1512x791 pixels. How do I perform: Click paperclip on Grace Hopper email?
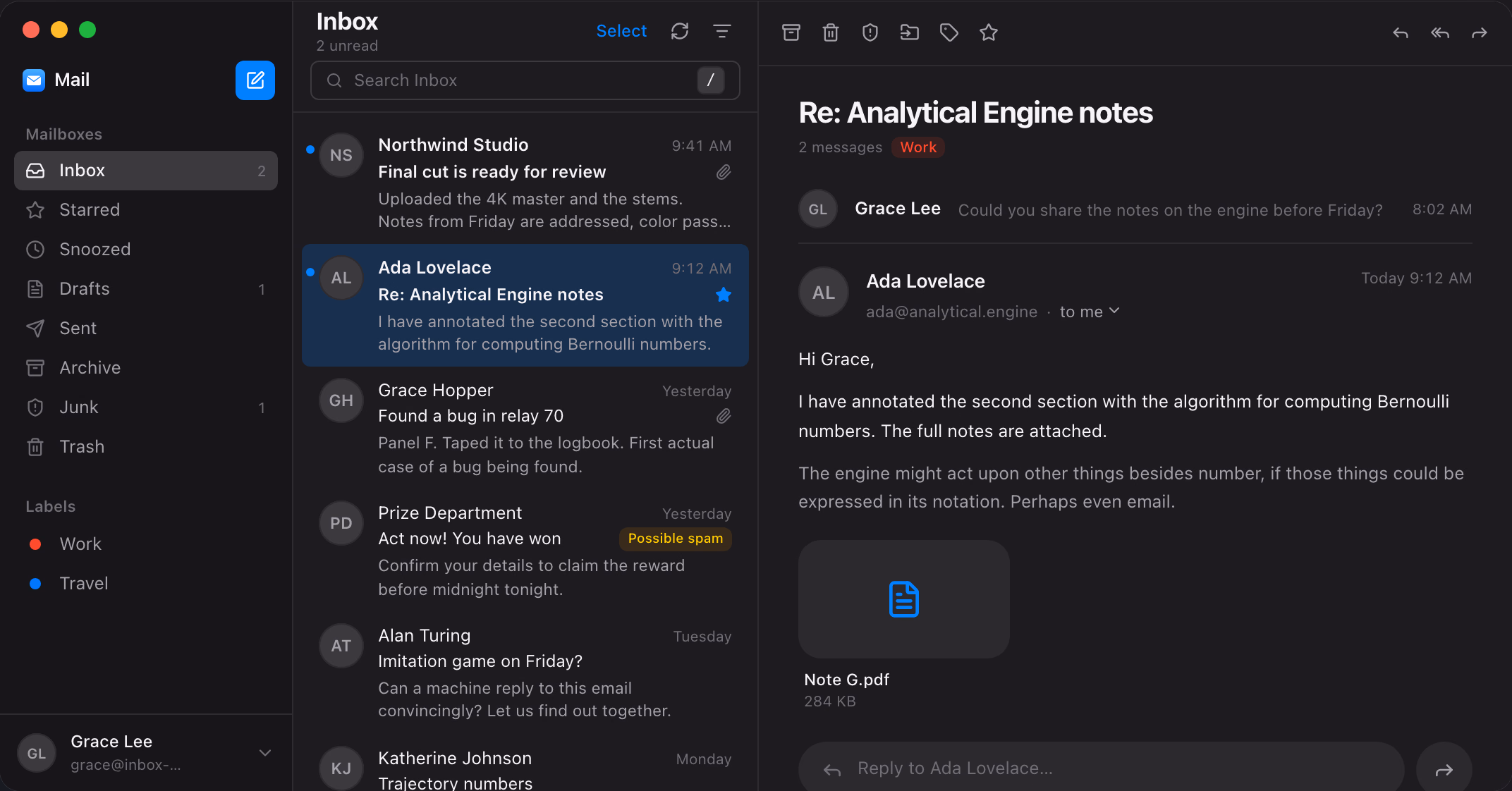724,416
